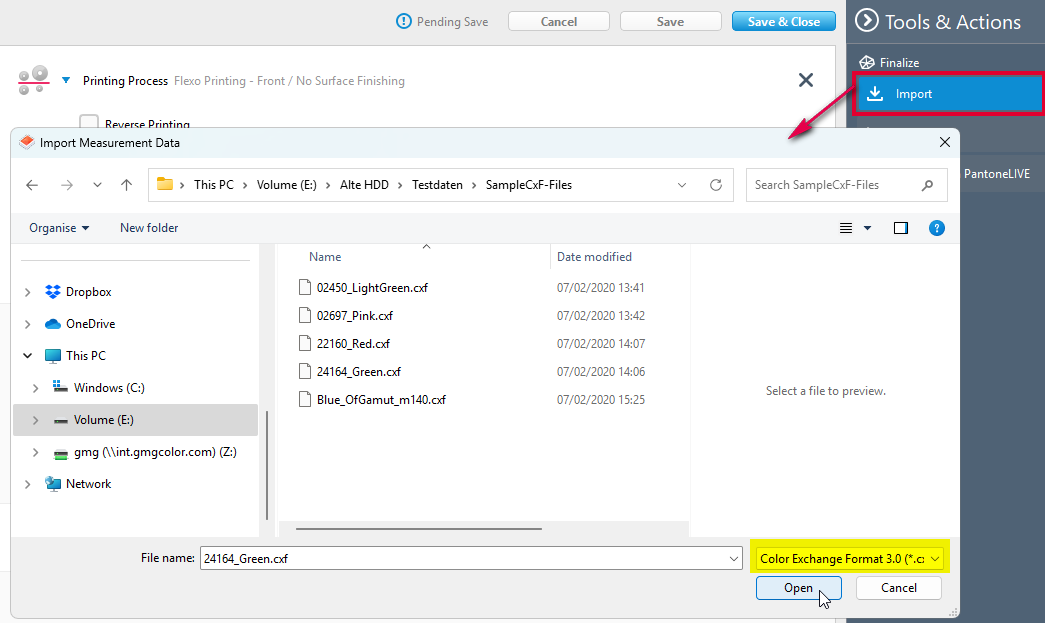Click the Dropbox icon in navigation pane
The image size is (1045, 623).
53,292
